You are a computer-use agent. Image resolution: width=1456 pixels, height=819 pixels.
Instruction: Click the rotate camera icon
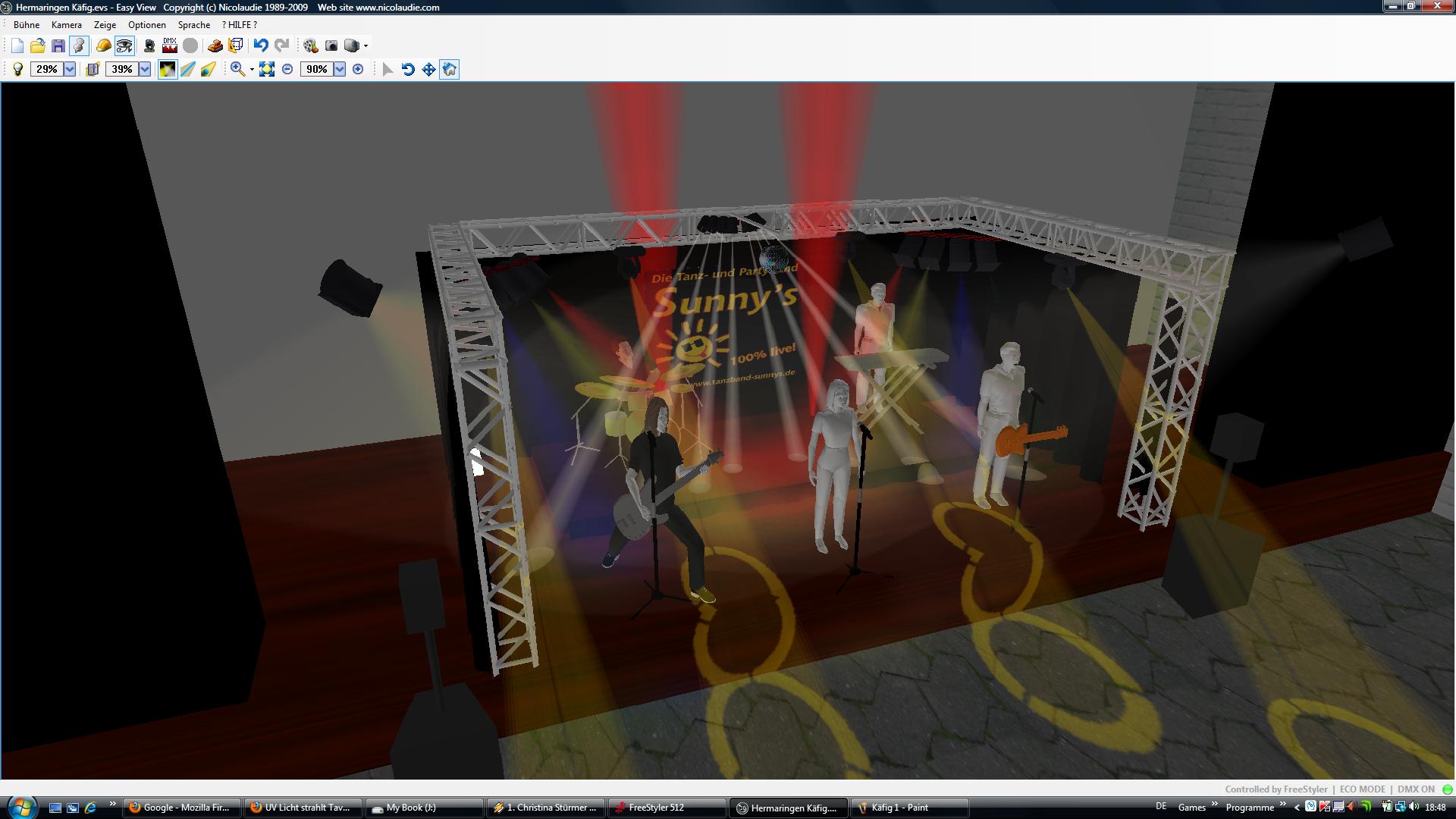408,69
